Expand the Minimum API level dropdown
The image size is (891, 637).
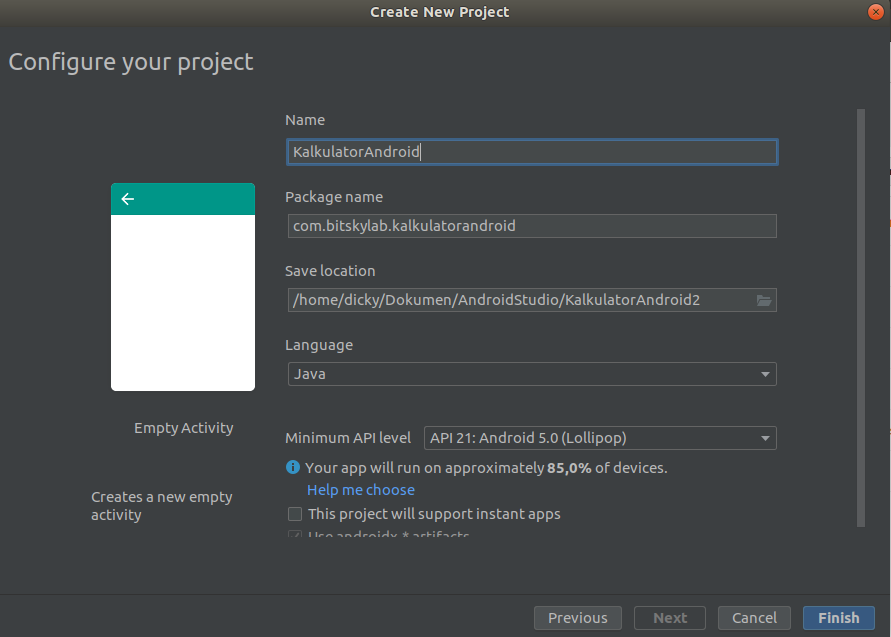599,437
